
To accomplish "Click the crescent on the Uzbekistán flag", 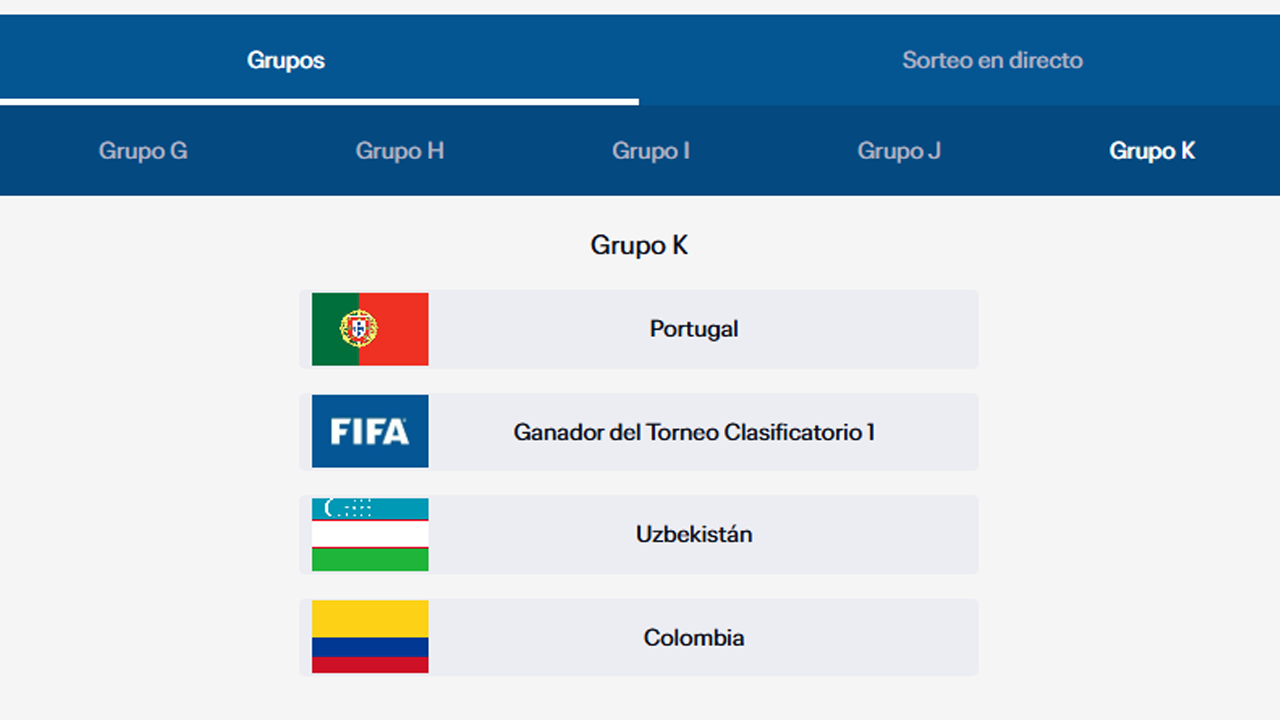I will [330, 508].
